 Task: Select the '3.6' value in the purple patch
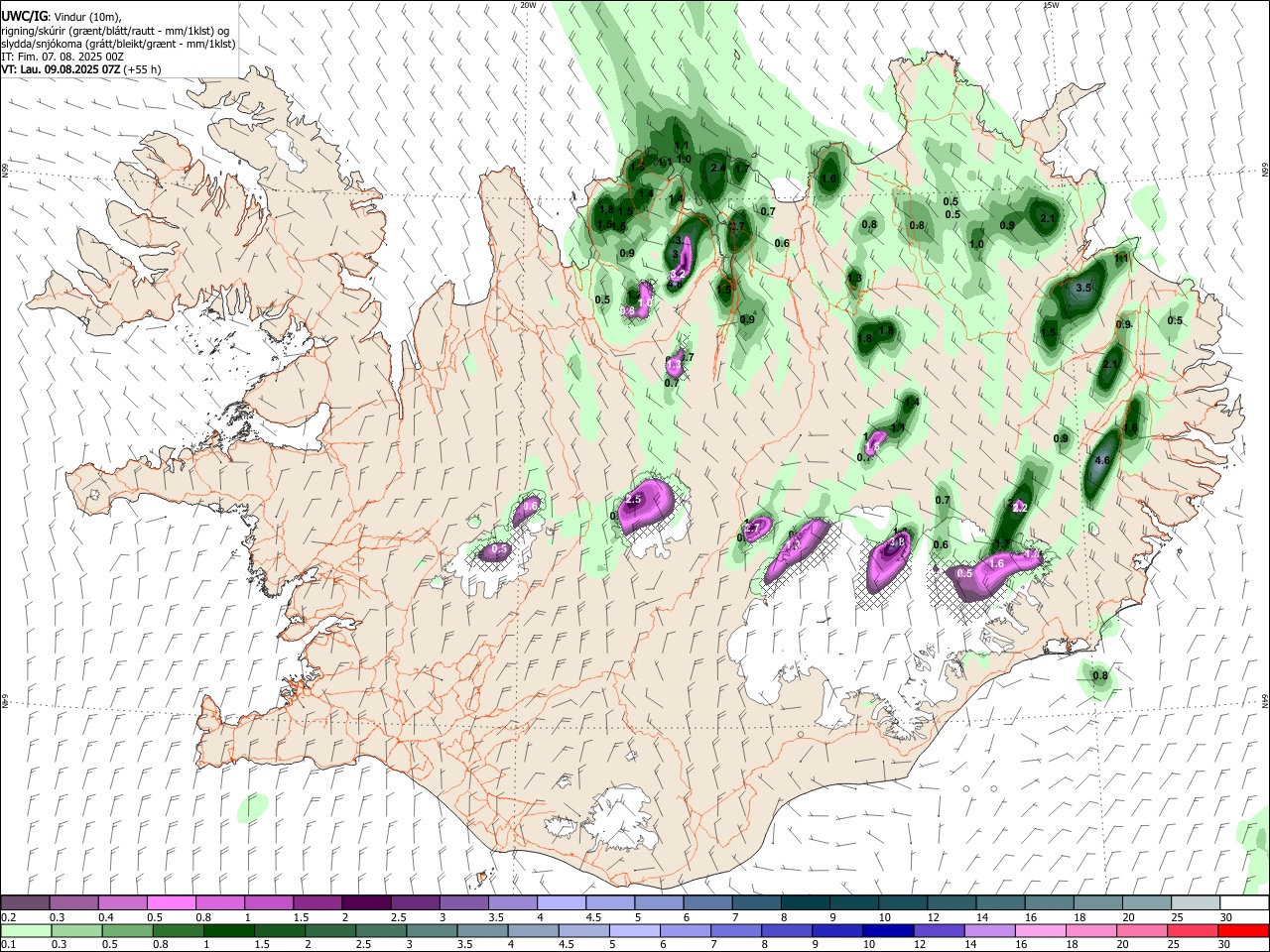pyautogui.click(x=898, y=542)
